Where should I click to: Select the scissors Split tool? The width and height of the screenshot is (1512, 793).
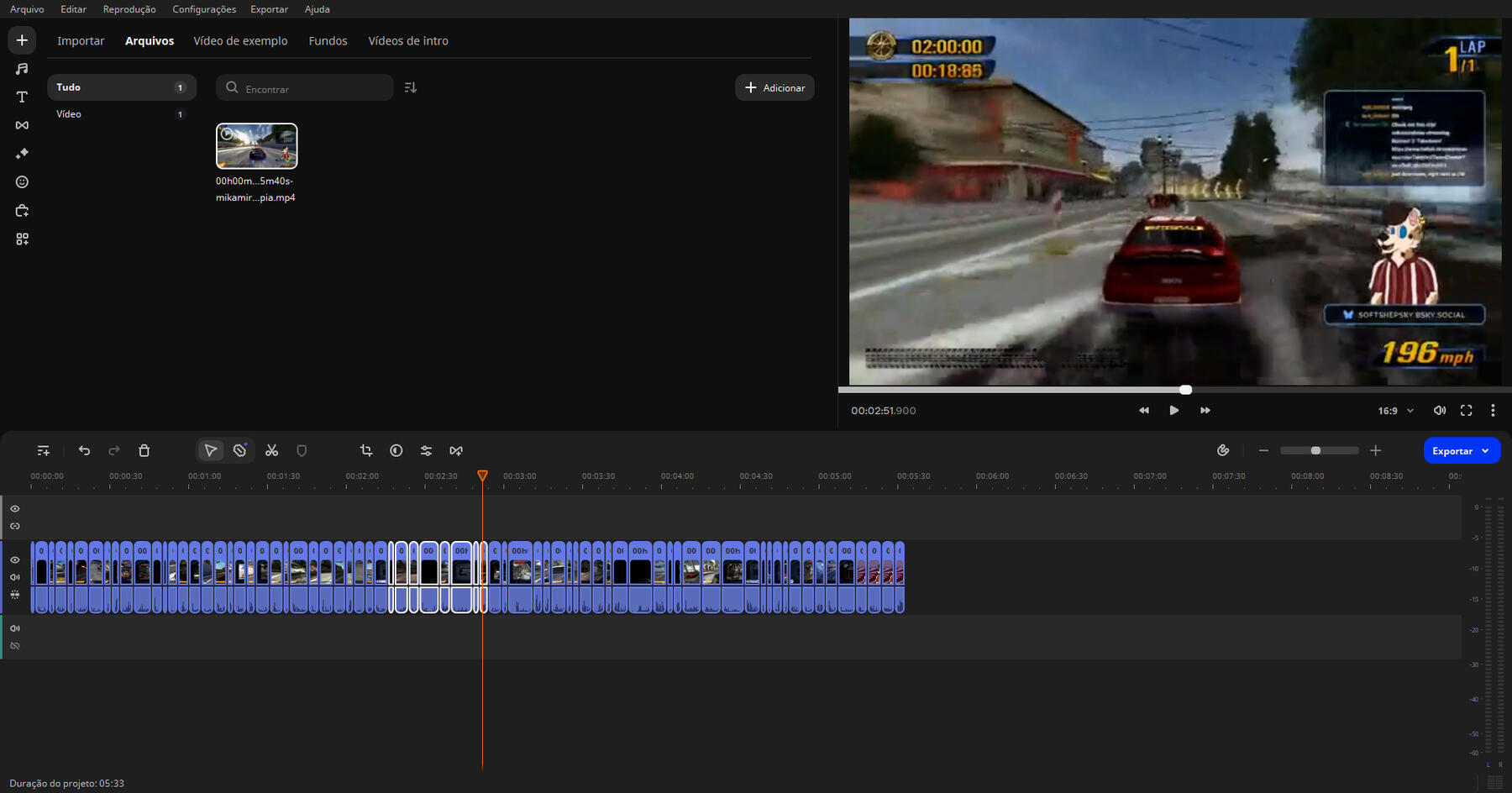tap(271, 451)
